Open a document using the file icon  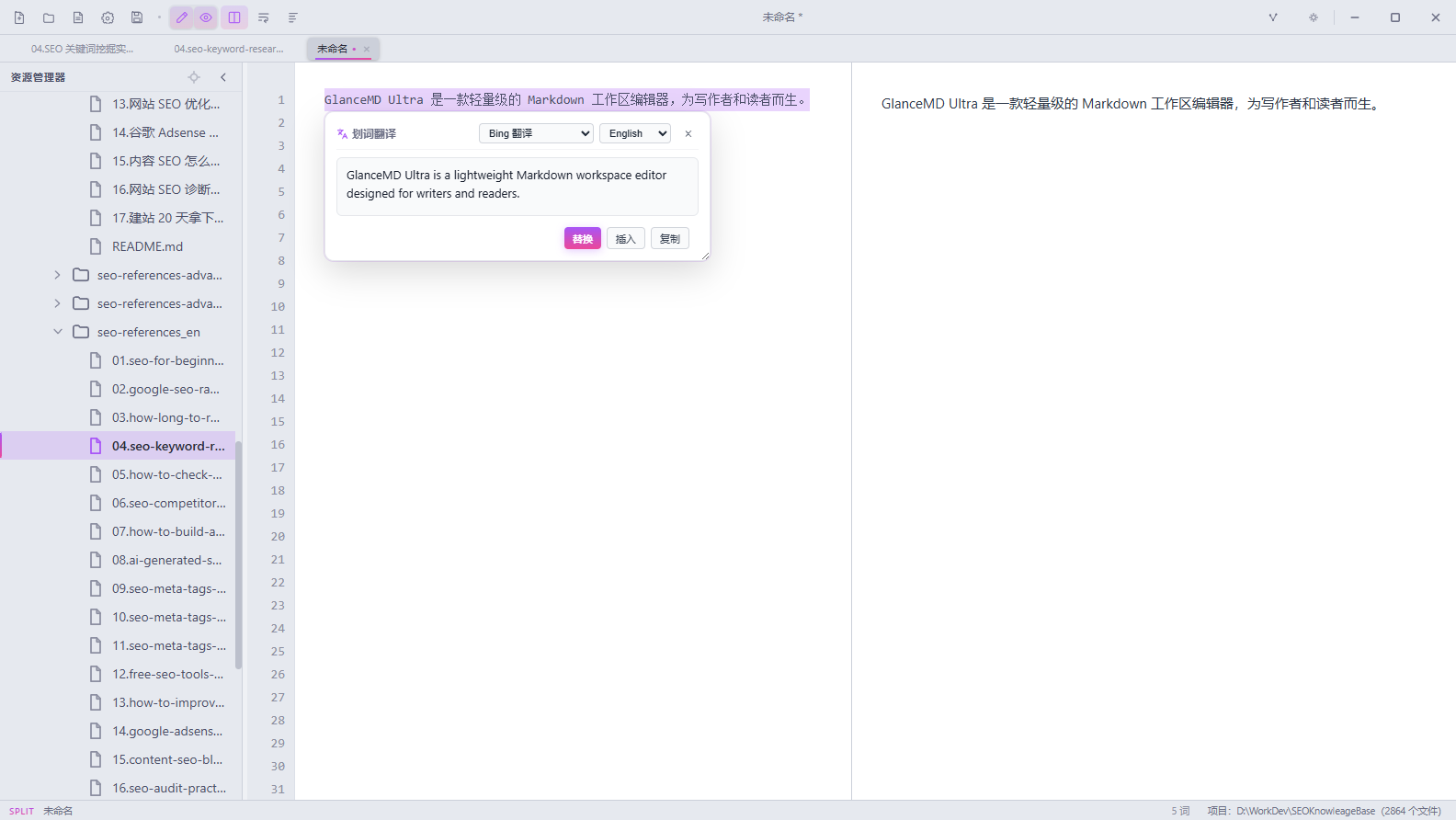(78, 17)
